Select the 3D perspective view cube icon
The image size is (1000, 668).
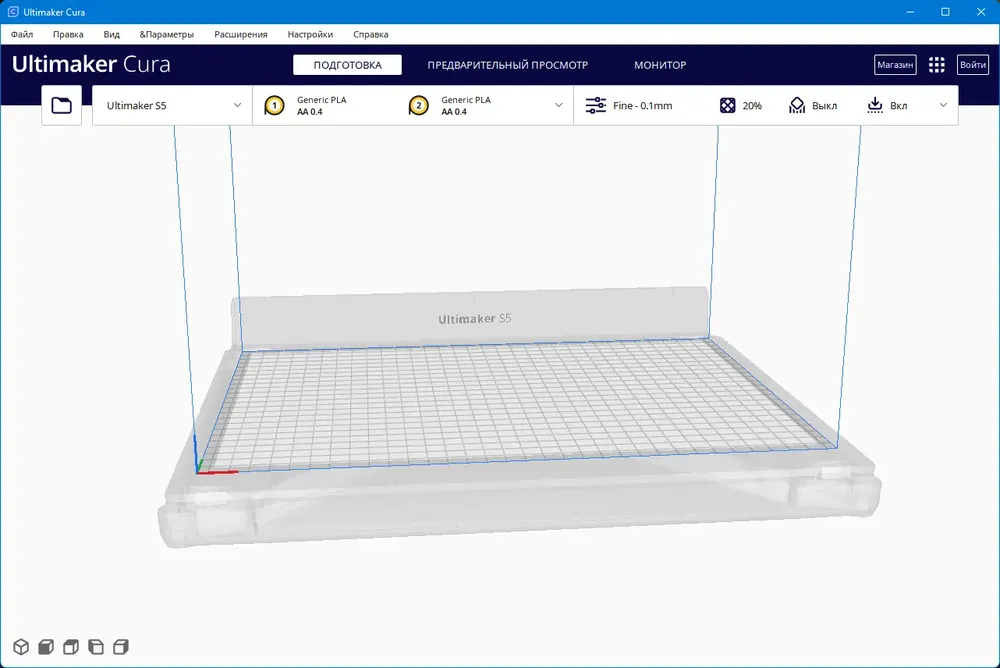pyautogui.click(x=21, y=647)
